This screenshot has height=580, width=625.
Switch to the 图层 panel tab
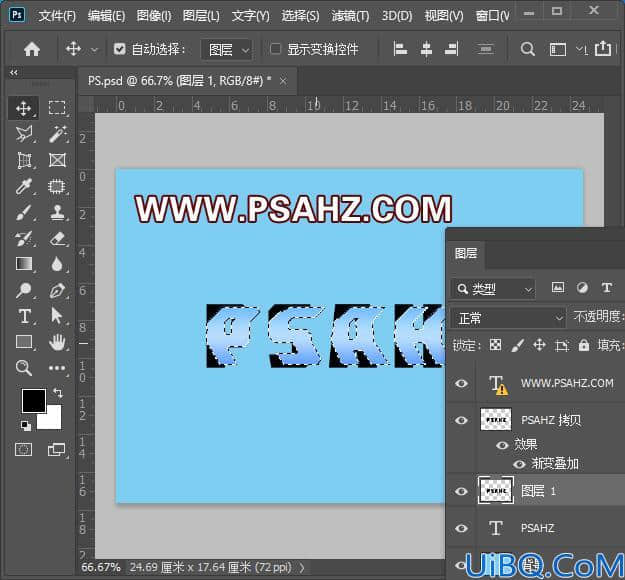(x=466, y=254)
